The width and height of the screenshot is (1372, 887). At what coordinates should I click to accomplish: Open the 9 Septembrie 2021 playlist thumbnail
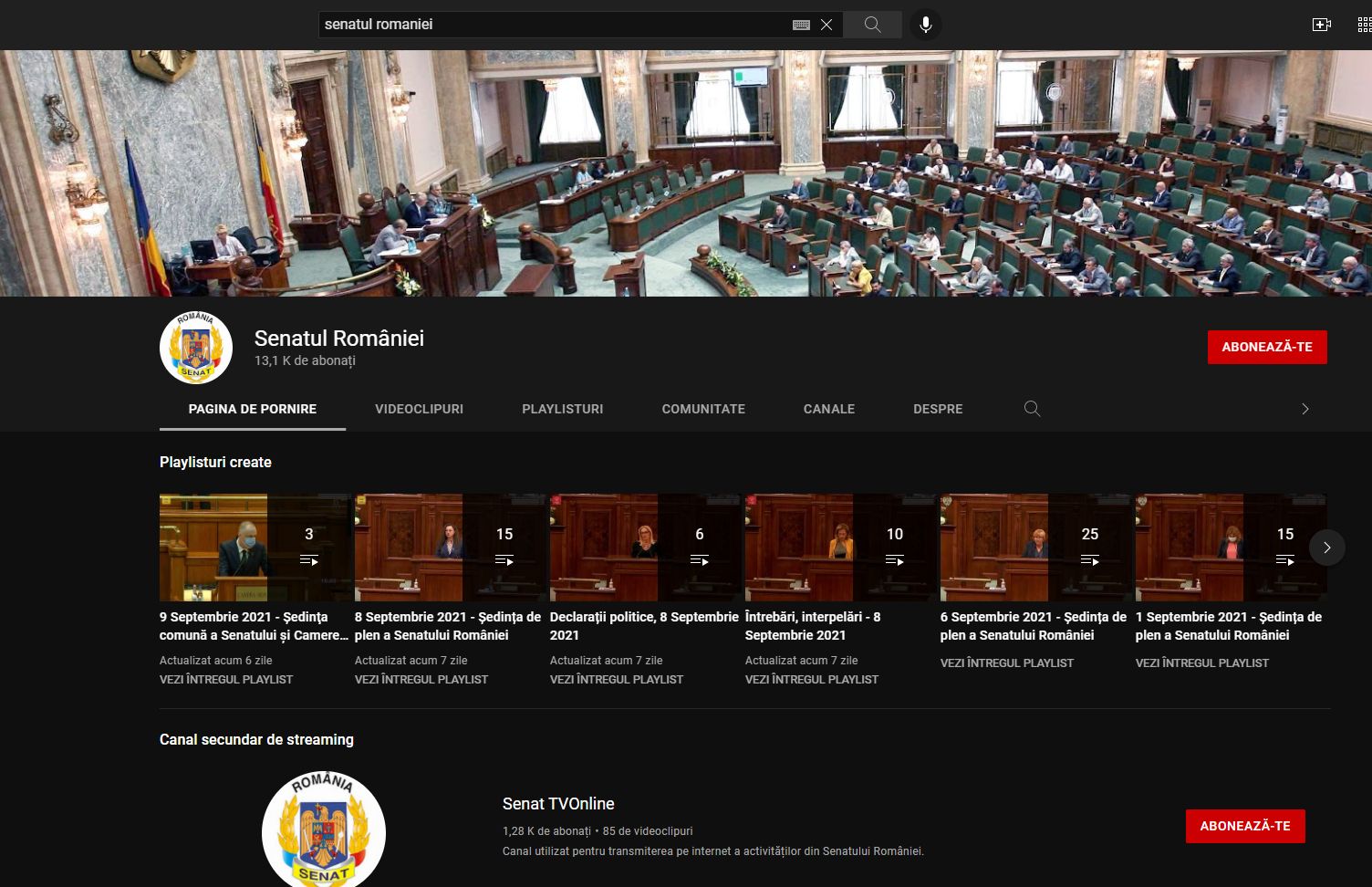tap(255, 548)
